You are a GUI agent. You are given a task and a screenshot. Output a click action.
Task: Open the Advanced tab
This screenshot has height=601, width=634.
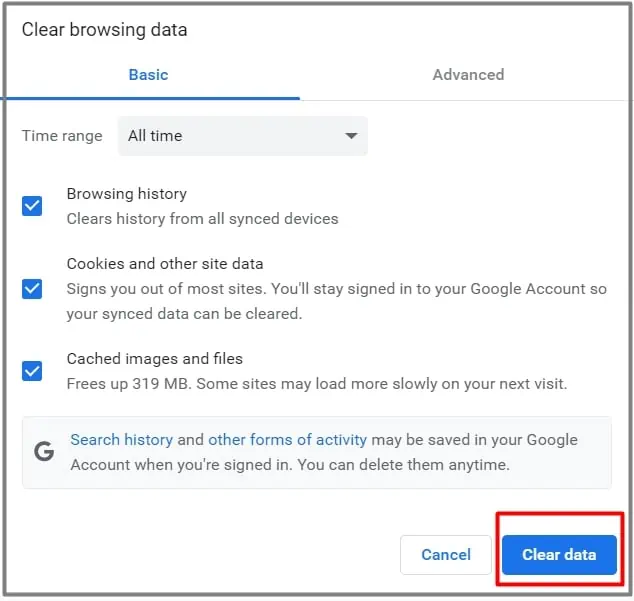(x=468, y=75)
